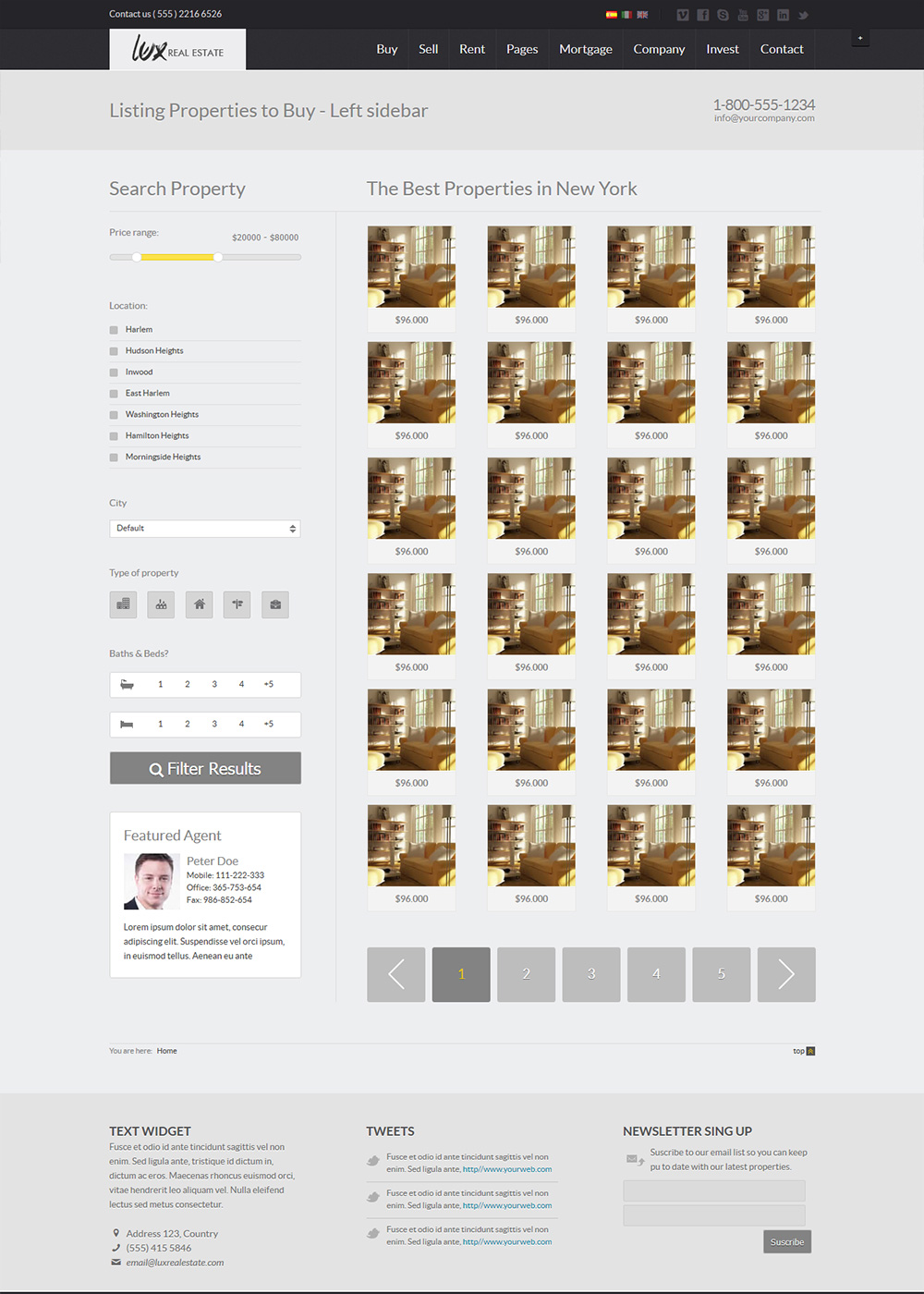Select the house property type icon
Image resolution: width=924 pixels, height=1294 pixels.
pyautogui.click(x=199, y=604)
